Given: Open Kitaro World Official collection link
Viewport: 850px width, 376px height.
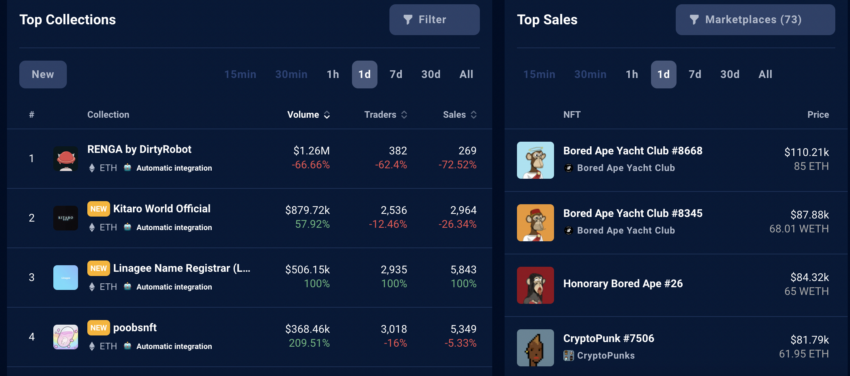Looking at the screenshot, I should coord(162,209).
